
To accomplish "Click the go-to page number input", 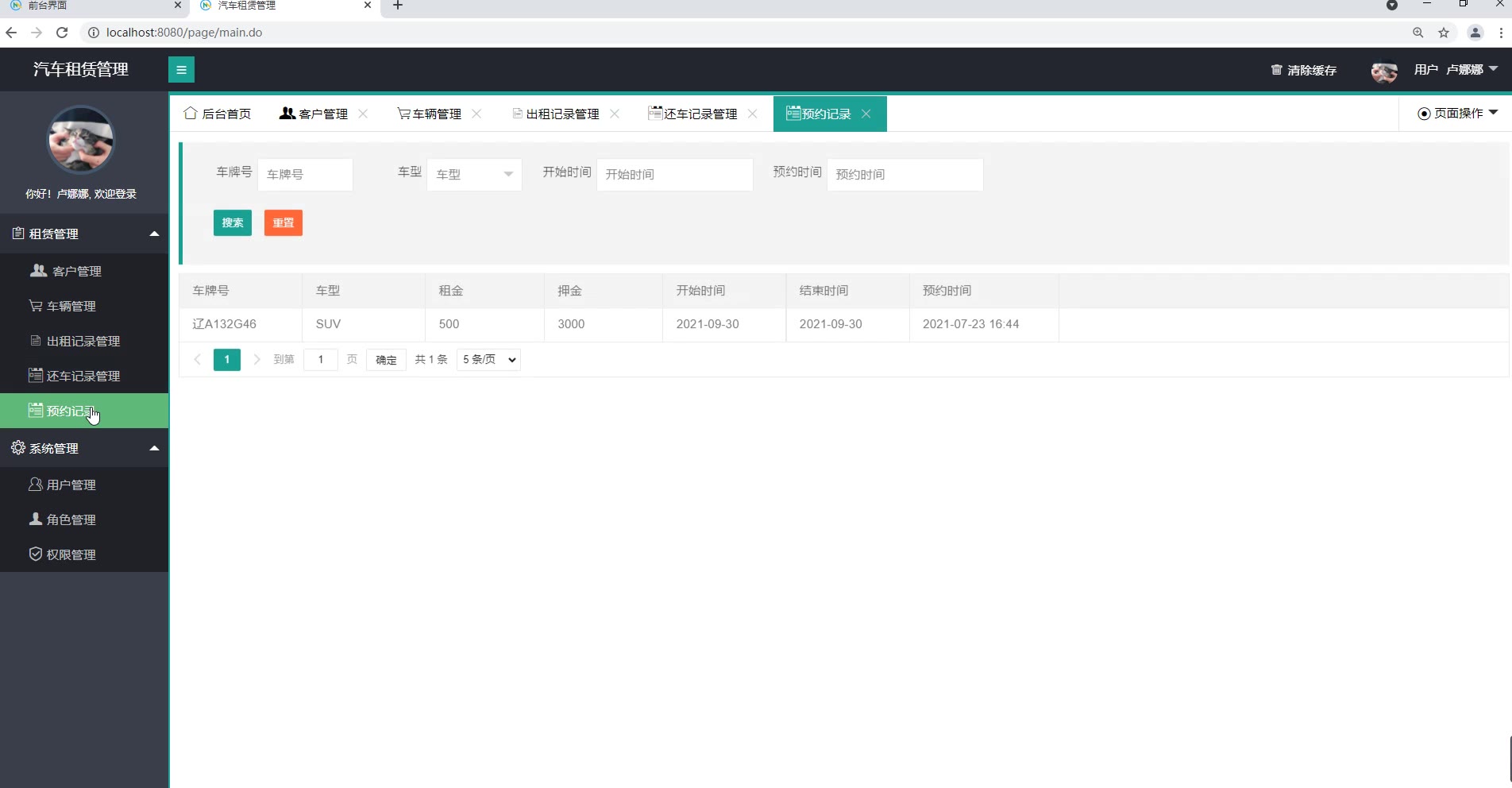I will click(321, 360).
